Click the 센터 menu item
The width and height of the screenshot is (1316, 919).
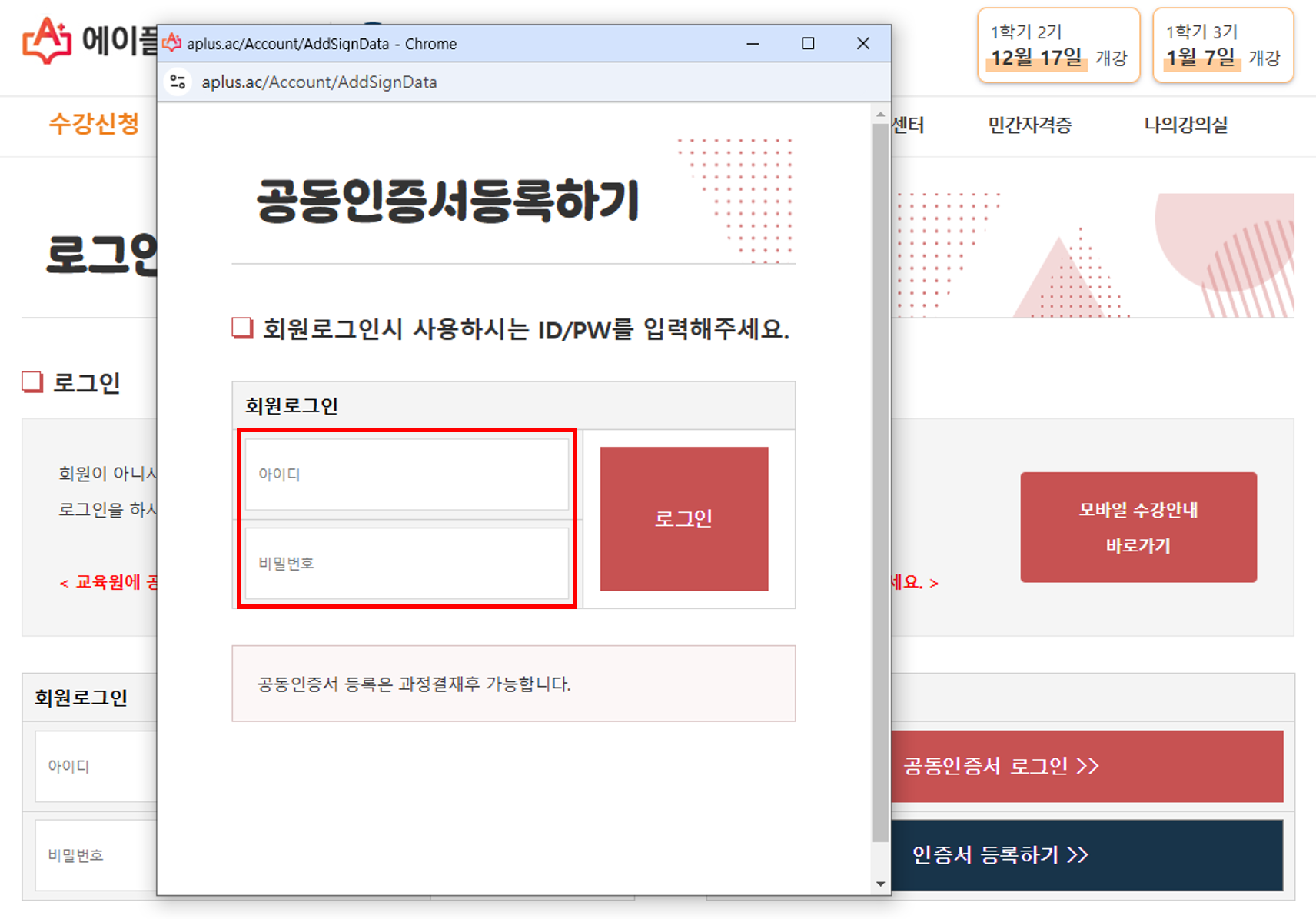[911, 125]
